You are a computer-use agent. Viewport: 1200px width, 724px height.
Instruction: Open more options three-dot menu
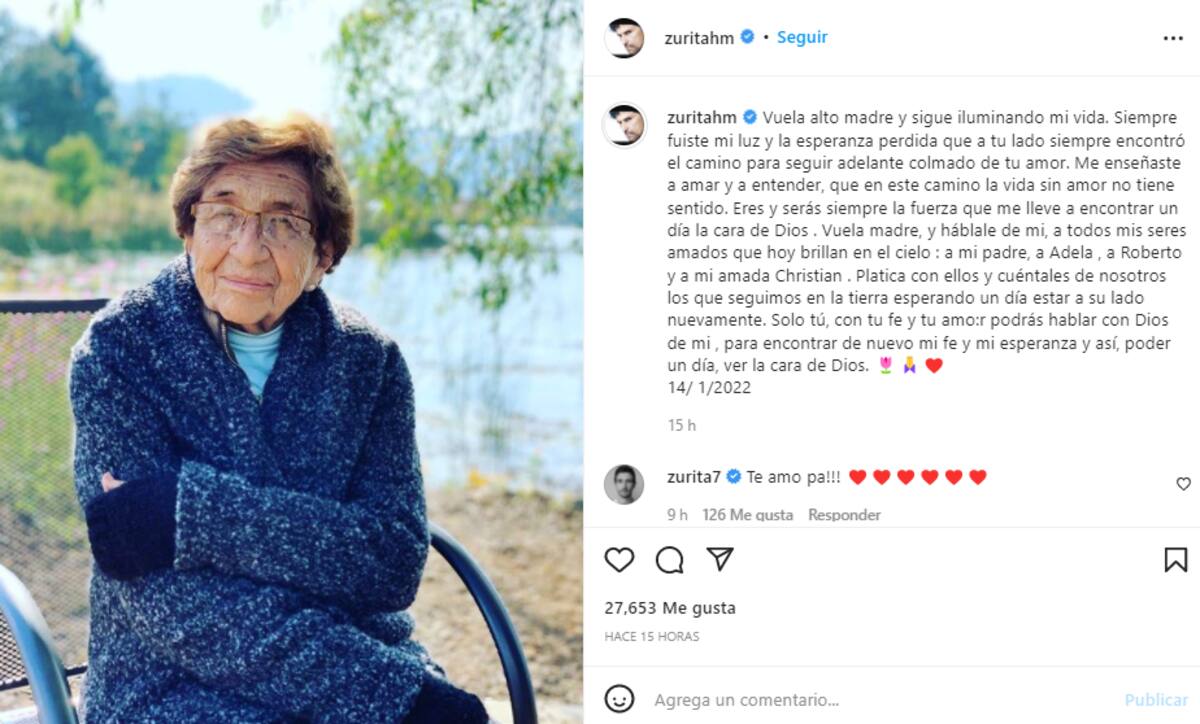(1173, 38)
